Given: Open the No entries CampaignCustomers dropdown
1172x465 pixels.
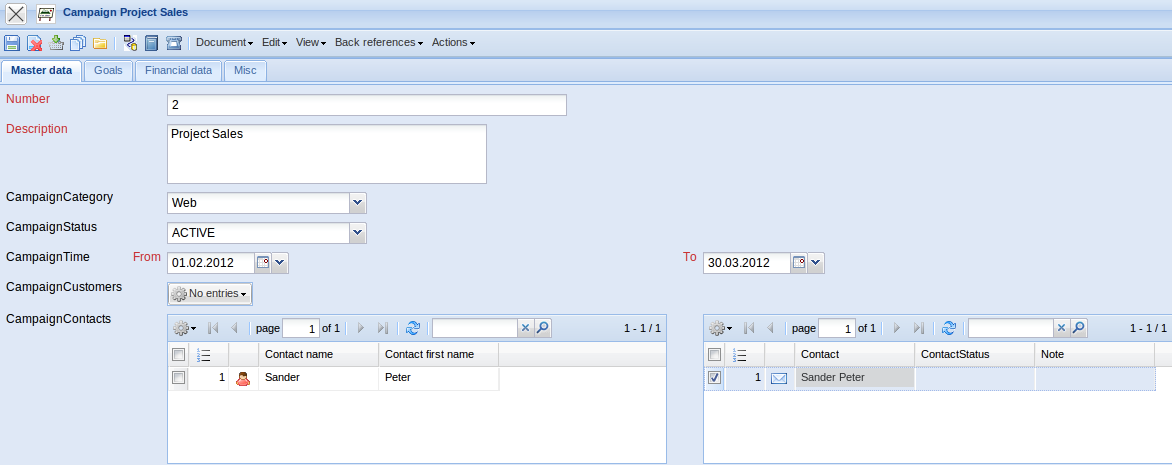Looking at the screenshot, I should [x=210, y=294].
